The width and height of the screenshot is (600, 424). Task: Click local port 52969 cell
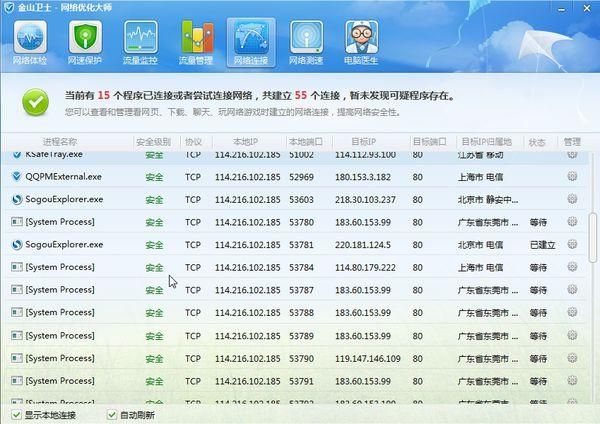point(302,177)
